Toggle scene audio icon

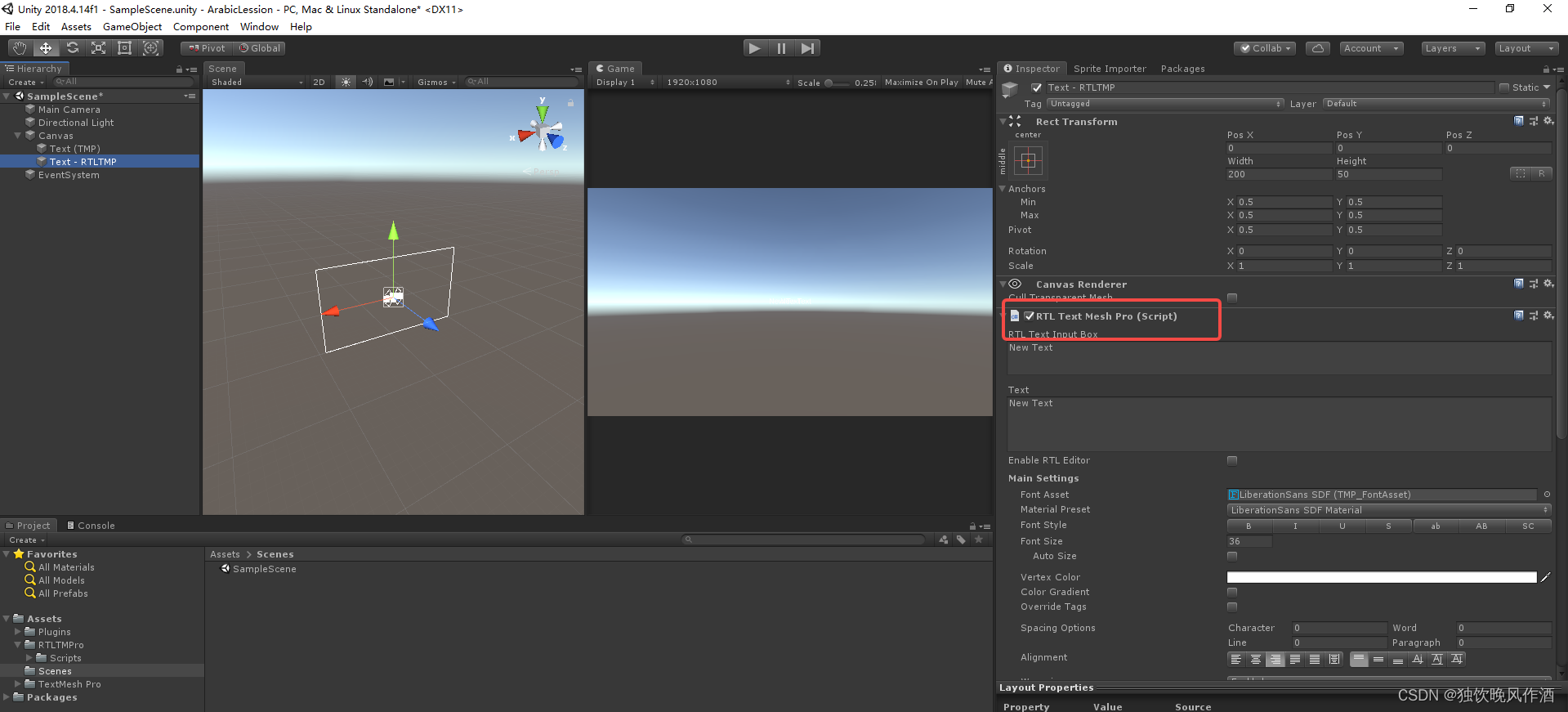click(368, 82)
